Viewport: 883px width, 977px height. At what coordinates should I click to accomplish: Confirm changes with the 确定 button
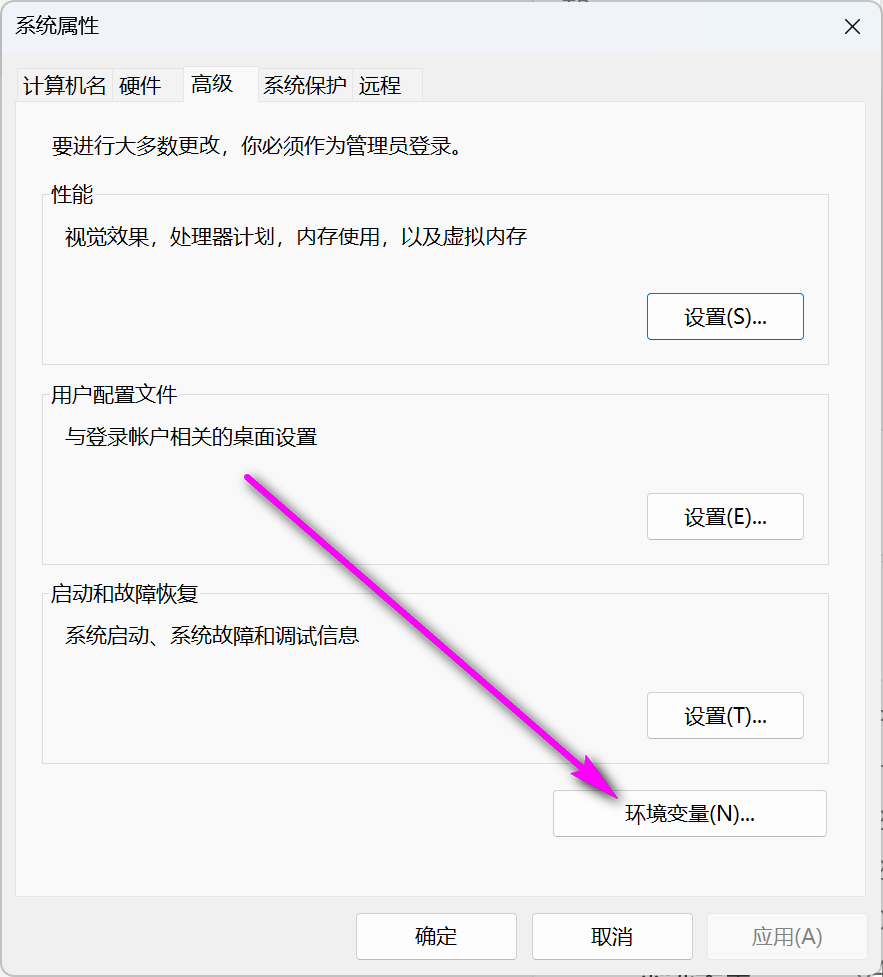click(x=435, y=936)
